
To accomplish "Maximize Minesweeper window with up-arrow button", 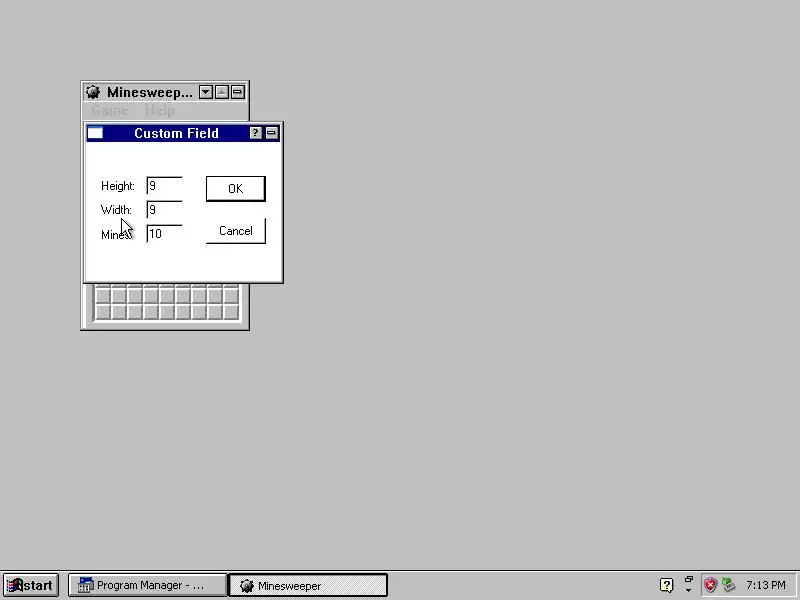I will [222, 92].
